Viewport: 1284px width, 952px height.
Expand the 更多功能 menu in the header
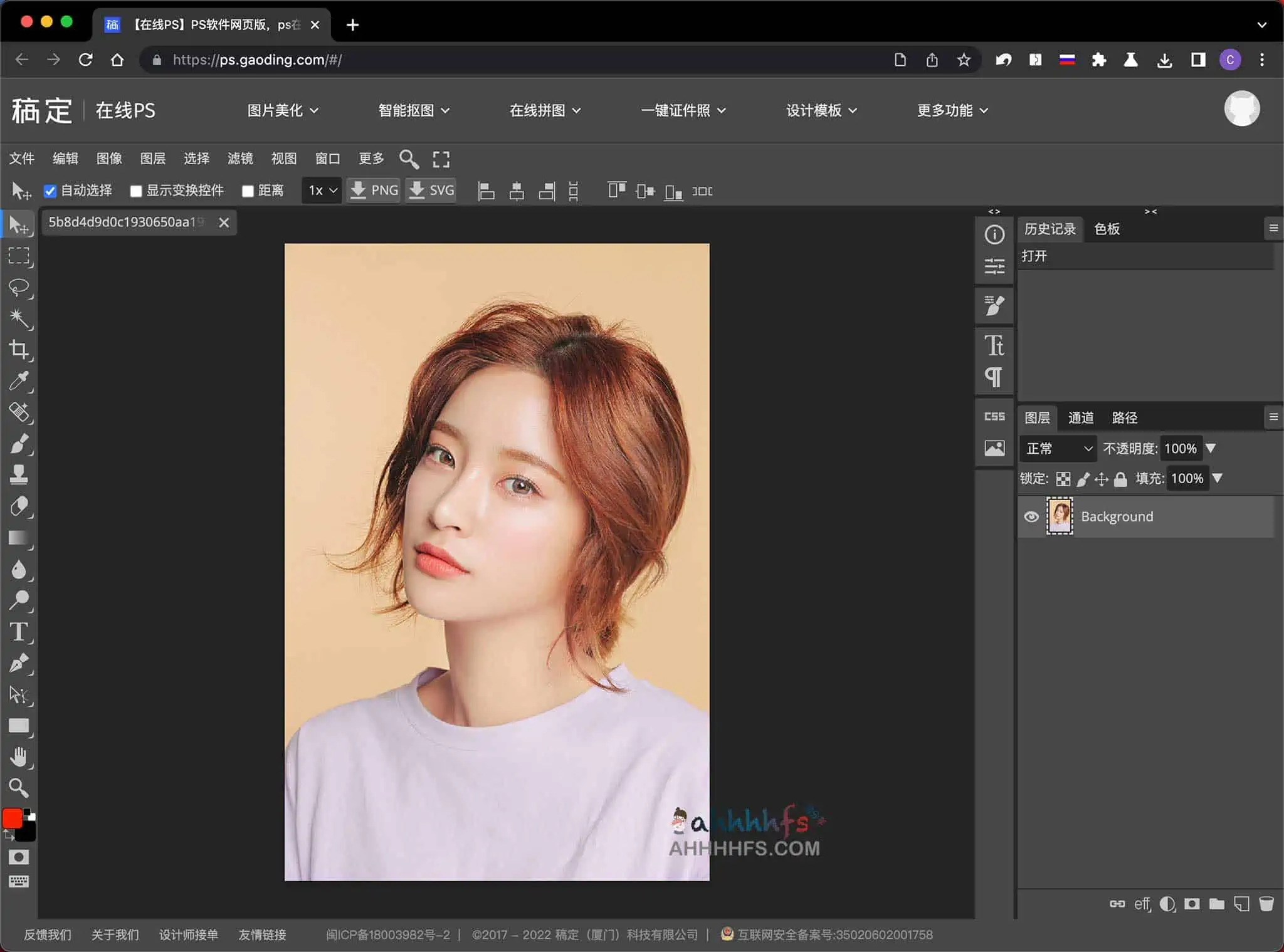coord(950,110)
